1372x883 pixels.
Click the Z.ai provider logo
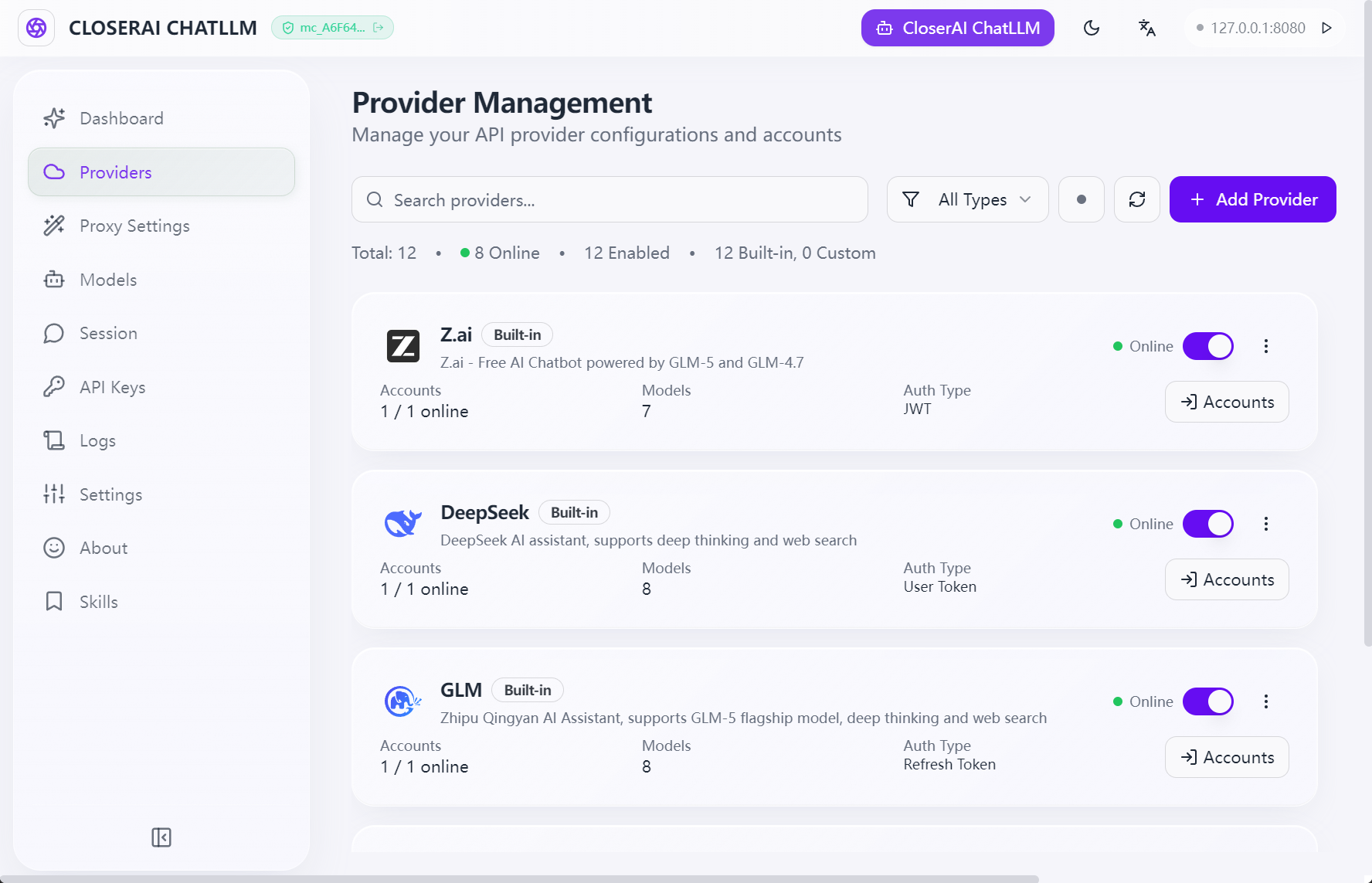[403, 346]
